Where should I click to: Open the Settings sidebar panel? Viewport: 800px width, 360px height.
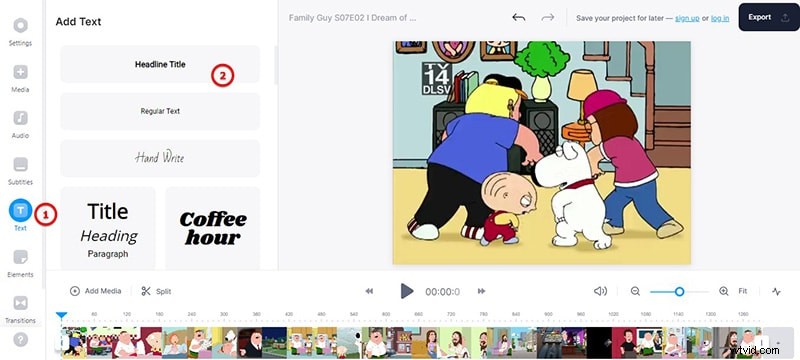[20, 32]
